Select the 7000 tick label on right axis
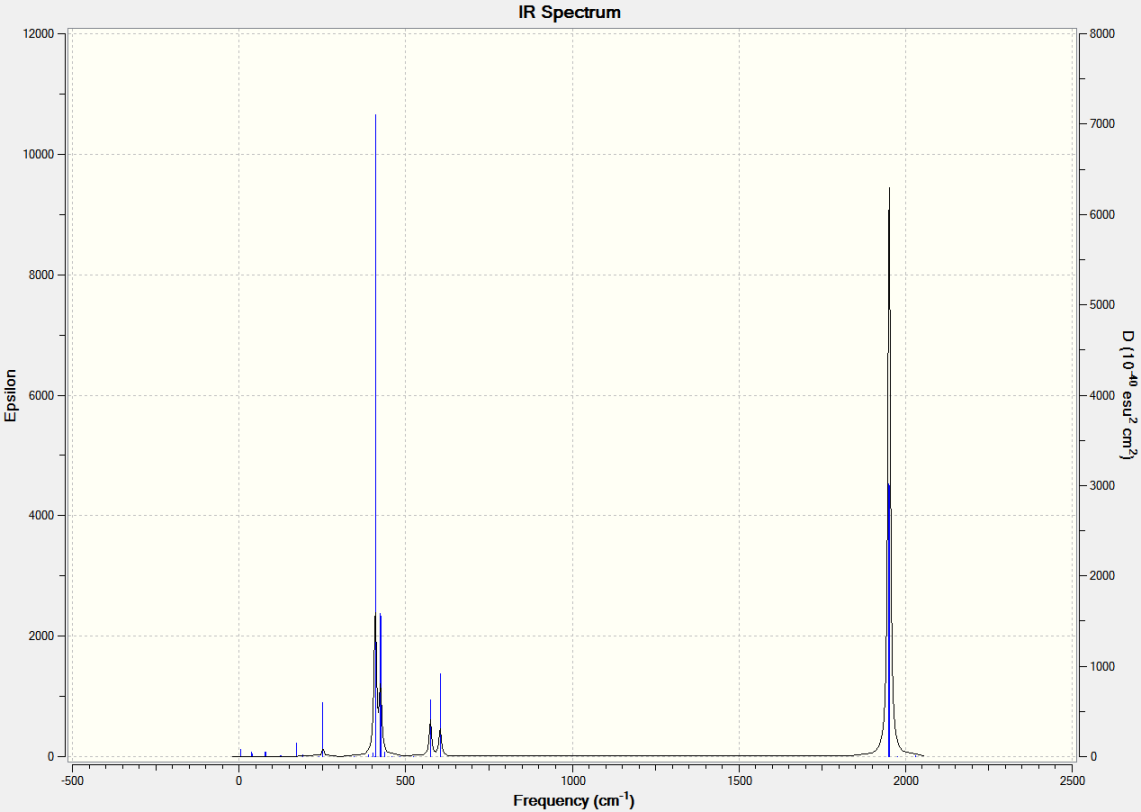This screenshot has height=812, width=1141. [x=1103, y=124]
